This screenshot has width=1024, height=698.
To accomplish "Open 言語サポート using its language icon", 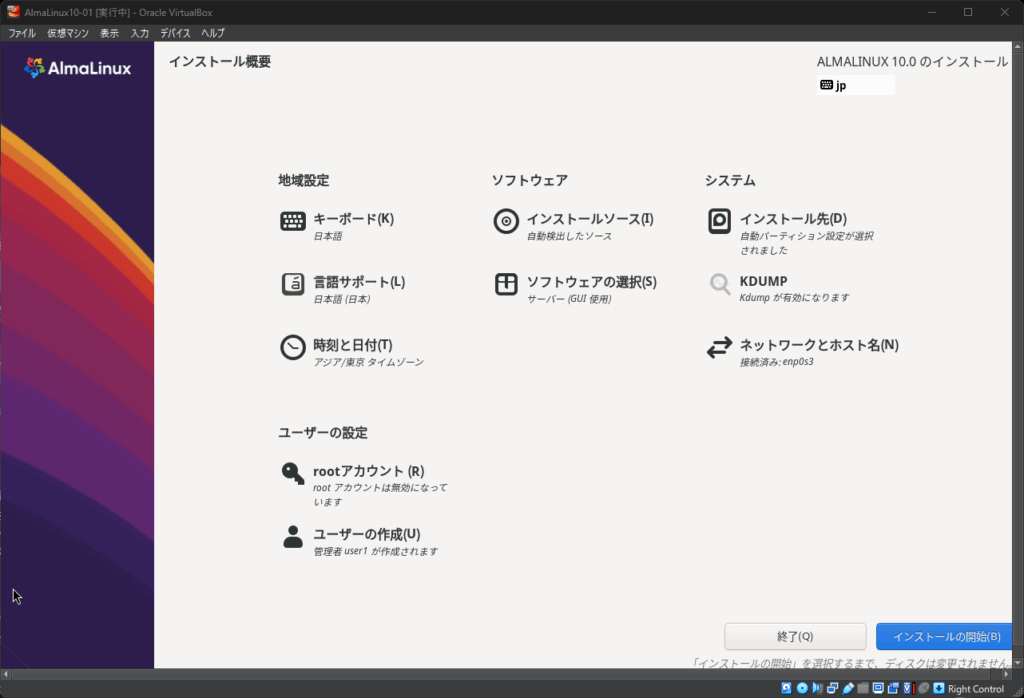I will 293,285.
